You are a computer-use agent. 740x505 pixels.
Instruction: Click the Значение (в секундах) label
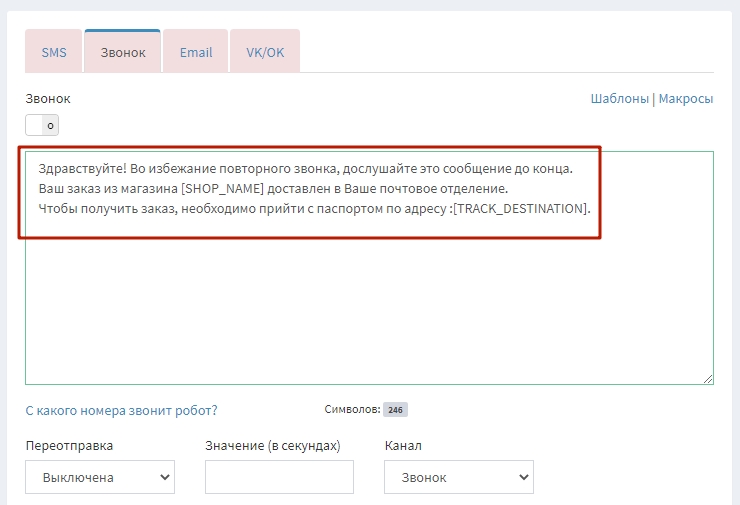tap(273, 445)
